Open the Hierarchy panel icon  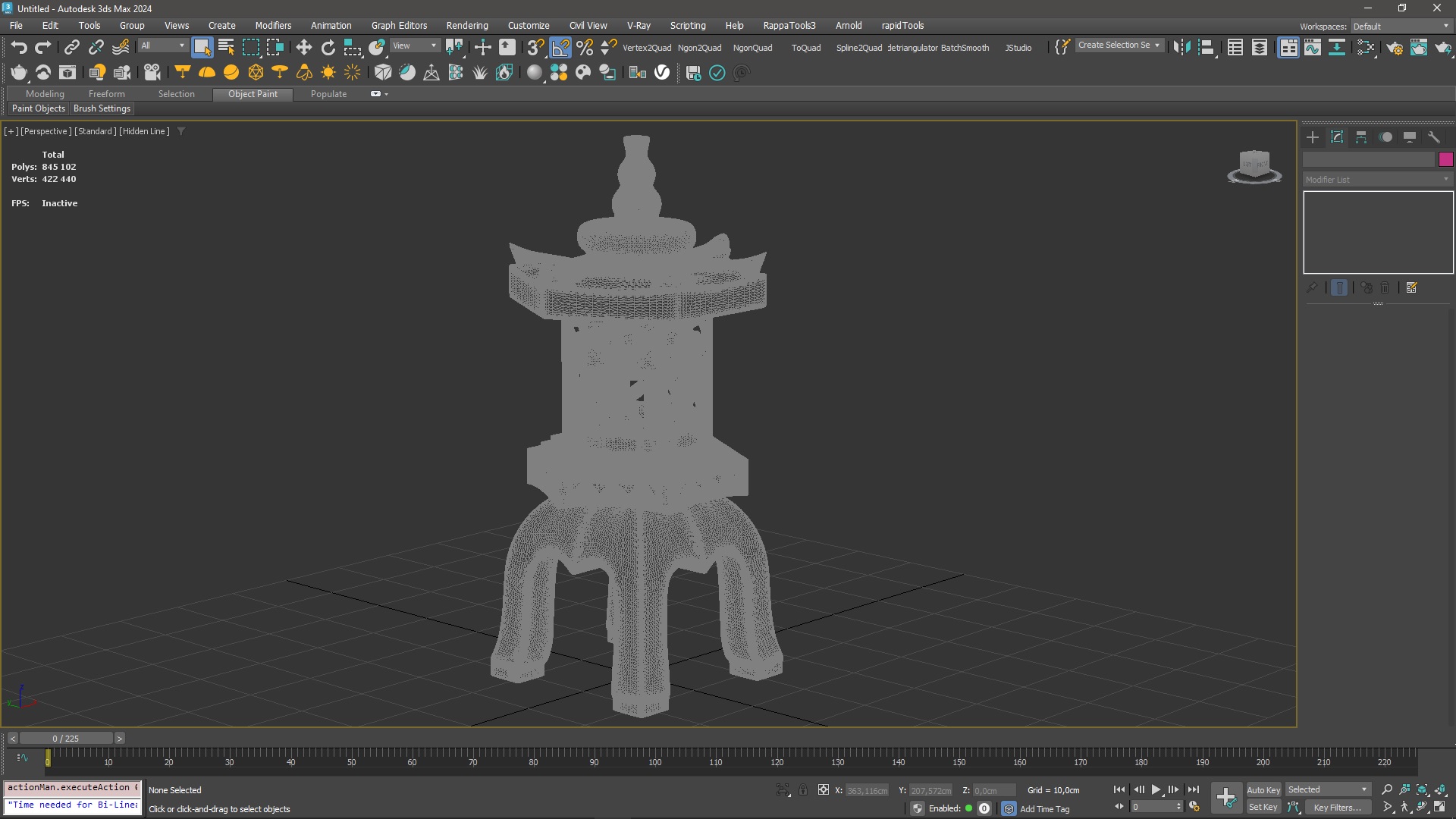click(1361, 137)
